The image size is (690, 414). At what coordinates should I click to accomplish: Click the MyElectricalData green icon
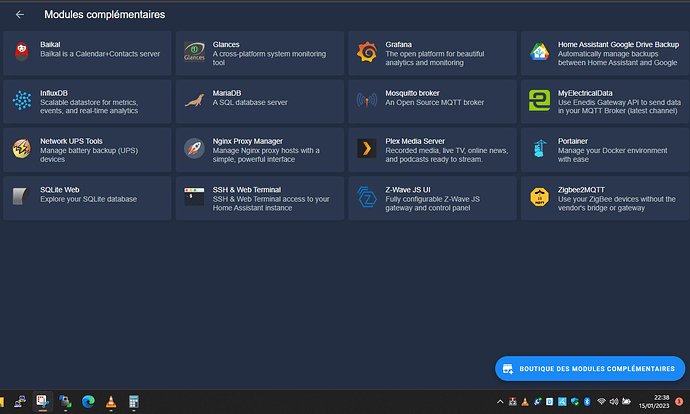(x=539, y=100)
